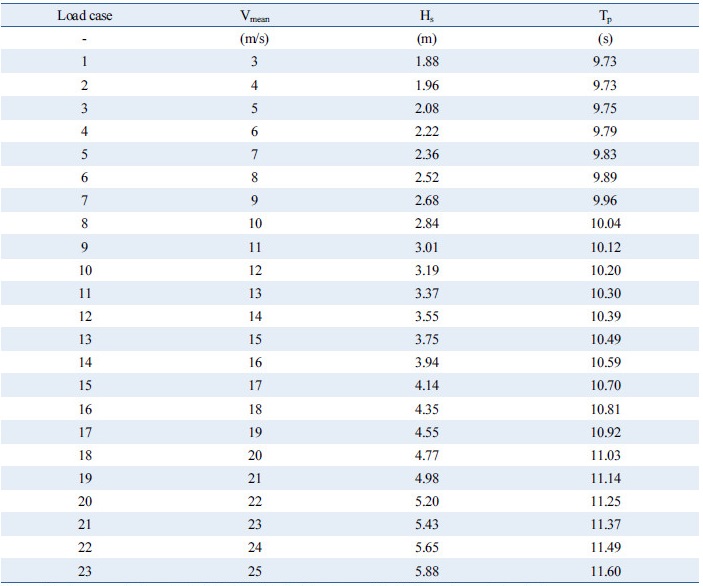Screen dimensions: 703x586
Task: Click the Hs column header
Action: [x=428, y=16]
